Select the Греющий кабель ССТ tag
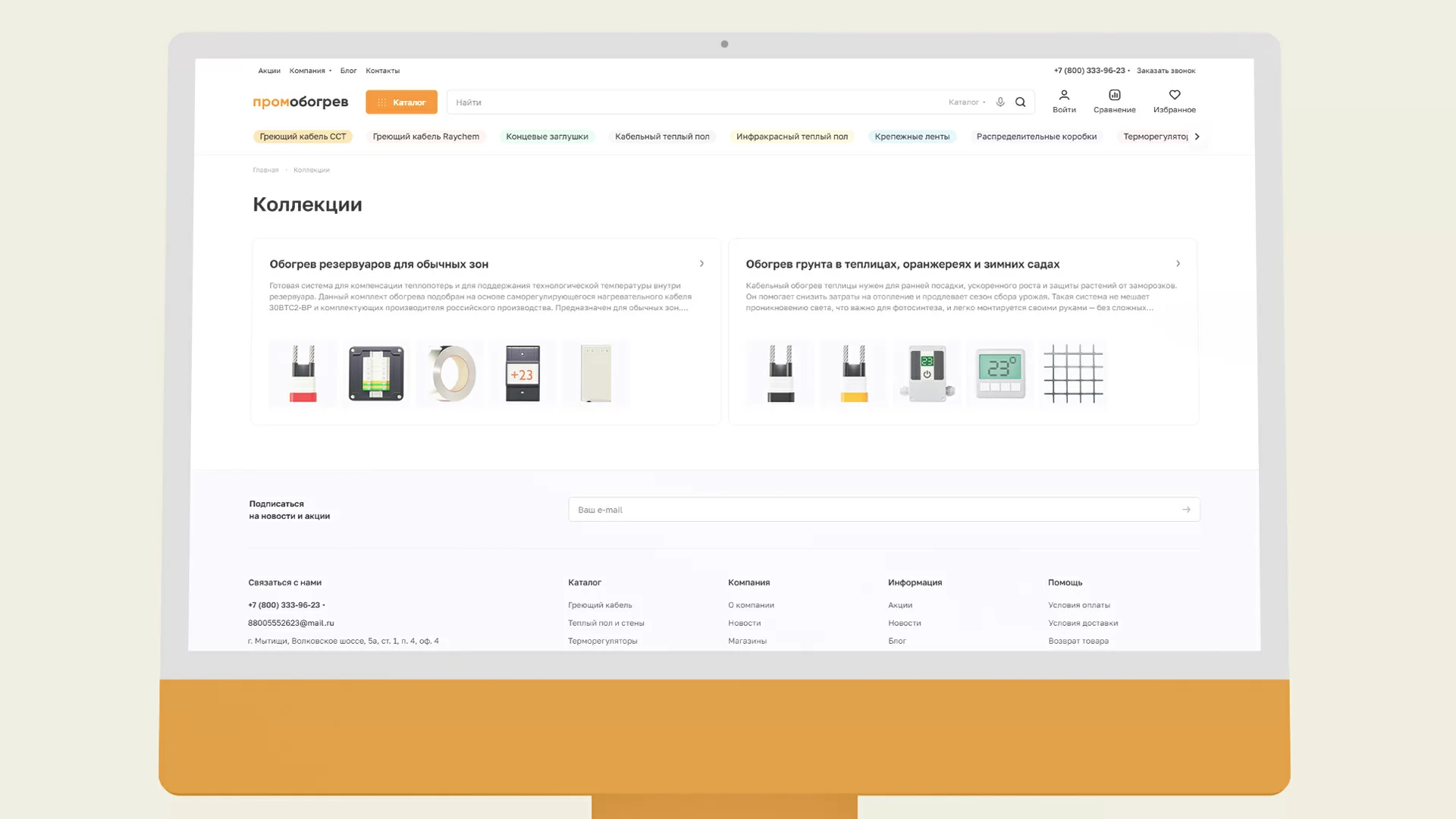The width and height of the screenshot is (1456, 819). pyautogui.click(x=303, y=136)
